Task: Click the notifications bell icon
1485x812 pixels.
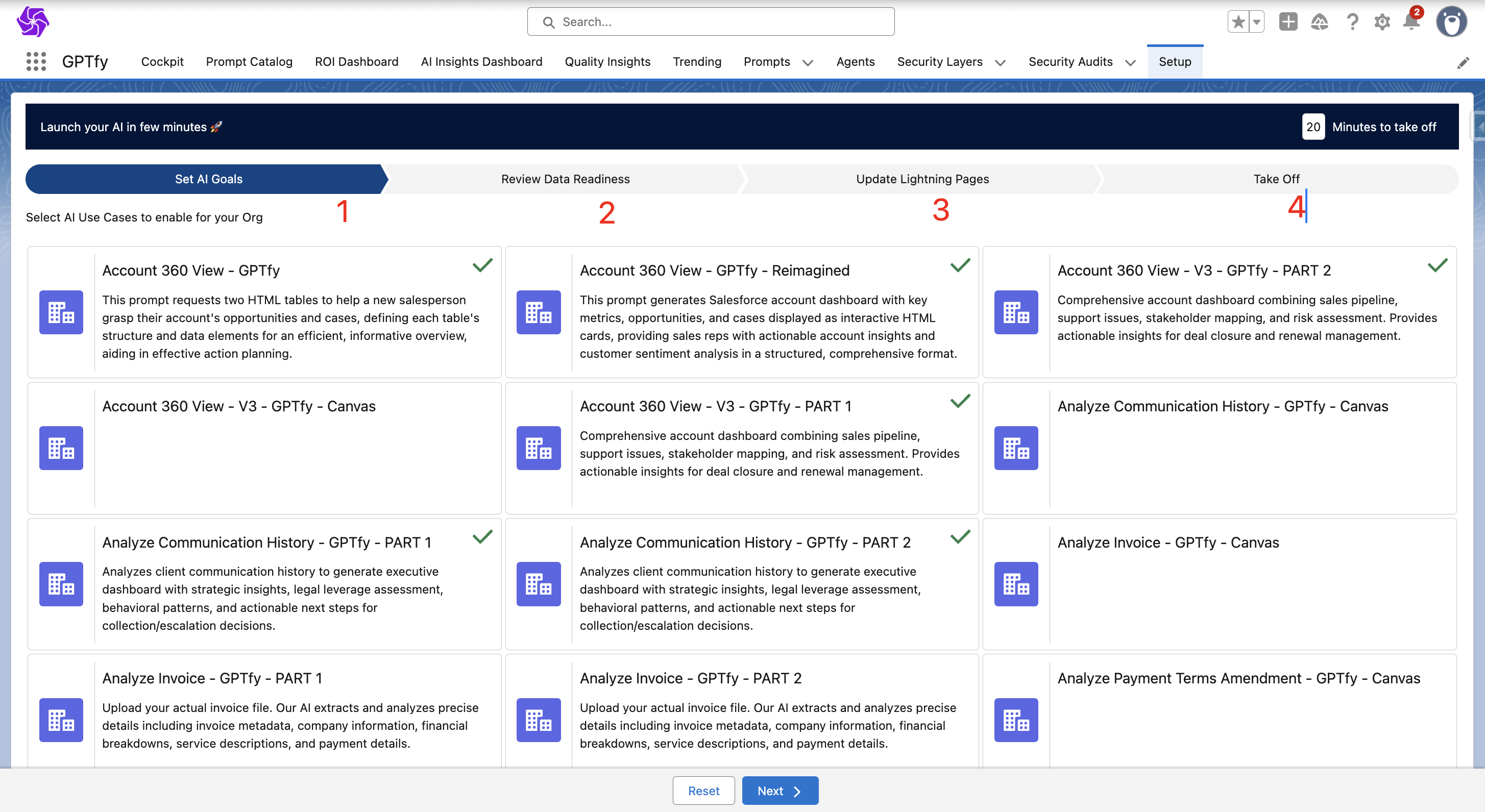Action: pyautogui.click(x=1410, y=22)
